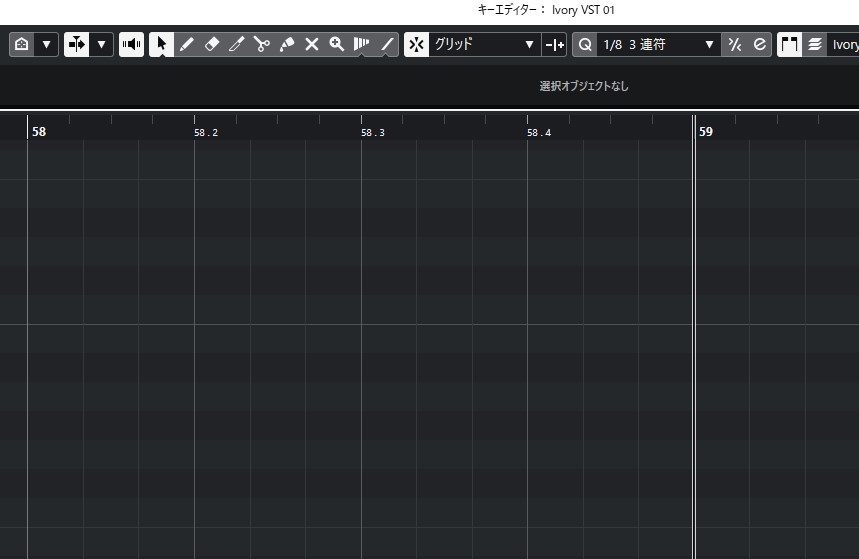Open editor setup dropdown arrow at far left
This screenshot has height=559, width=859.
(46, 45)
